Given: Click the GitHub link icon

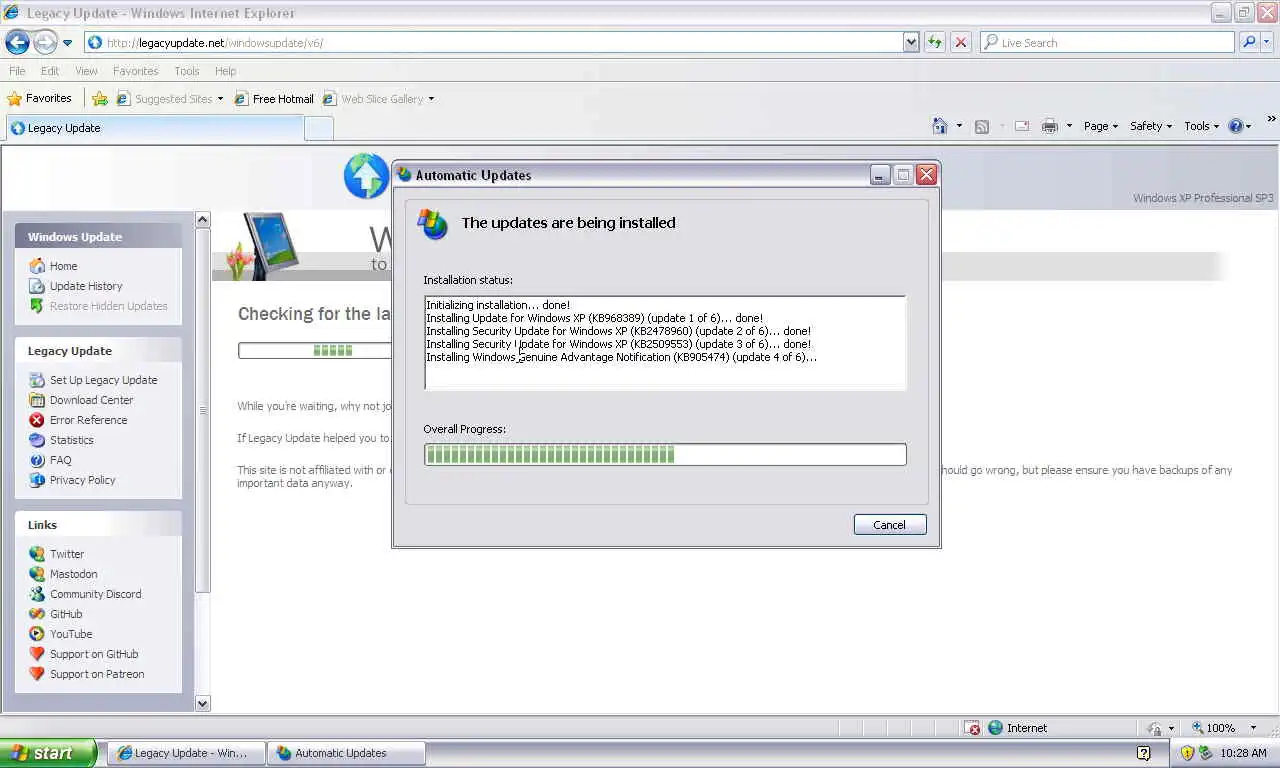Looking at the screenshot, I should pyautogui.click(x=37, y=614).
